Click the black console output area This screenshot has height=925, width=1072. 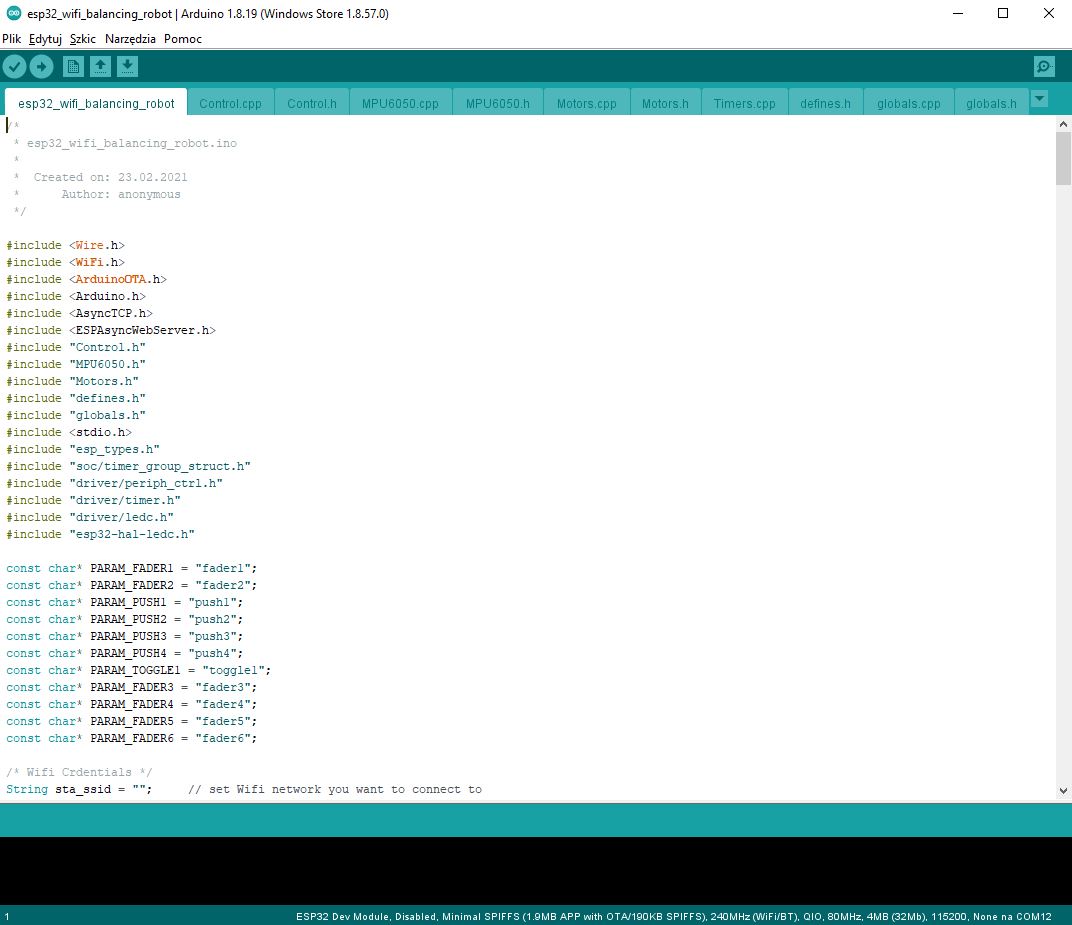[536, 871]
